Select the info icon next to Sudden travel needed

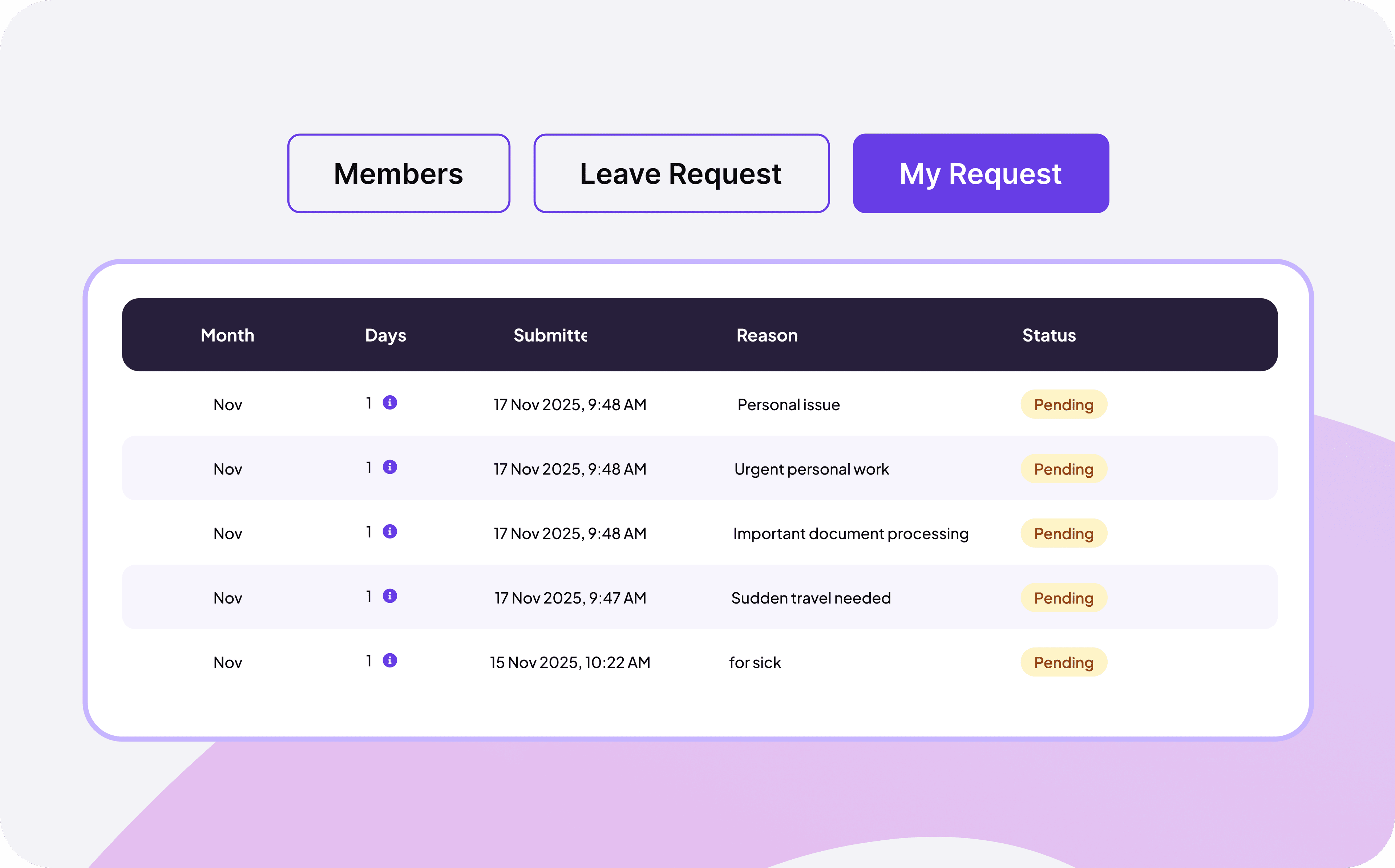[390, 597]
